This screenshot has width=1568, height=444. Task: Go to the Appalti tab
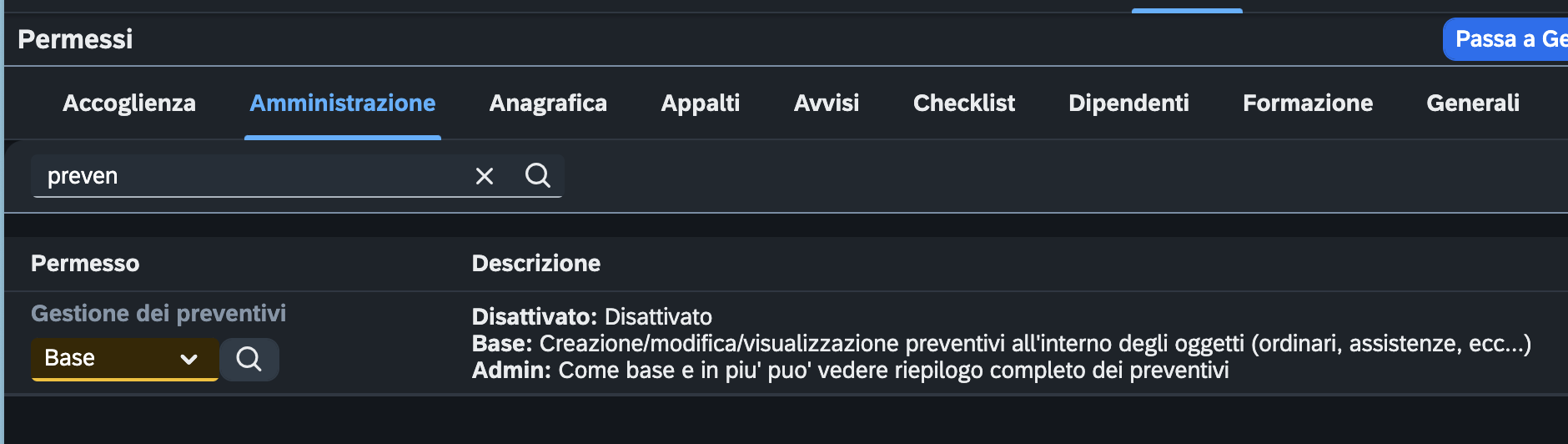click(x=701, y=103)
